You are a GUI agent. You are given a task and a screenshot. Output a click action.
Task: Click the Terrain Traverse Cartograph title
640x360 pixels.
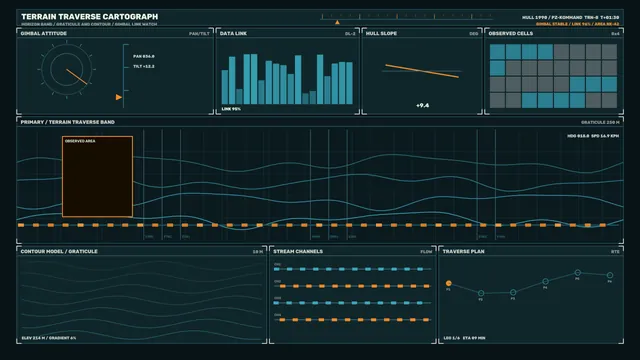pos(89,17)
